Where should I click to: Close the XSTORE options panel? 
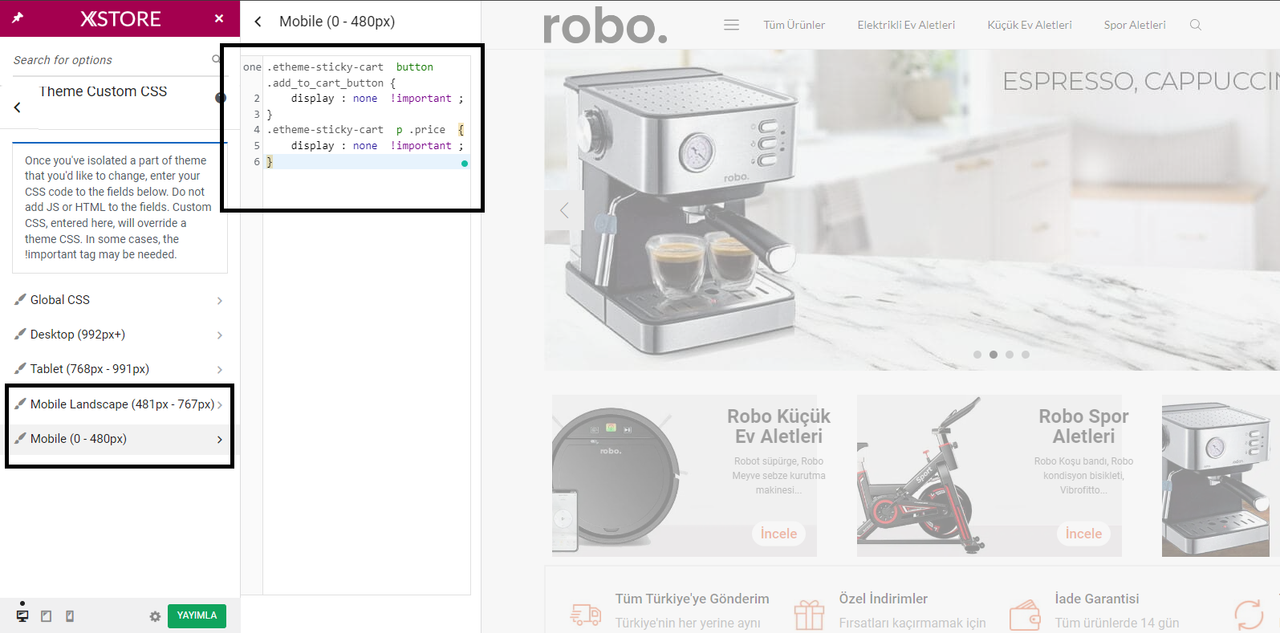pyautogui.click(x=219, y=18)
